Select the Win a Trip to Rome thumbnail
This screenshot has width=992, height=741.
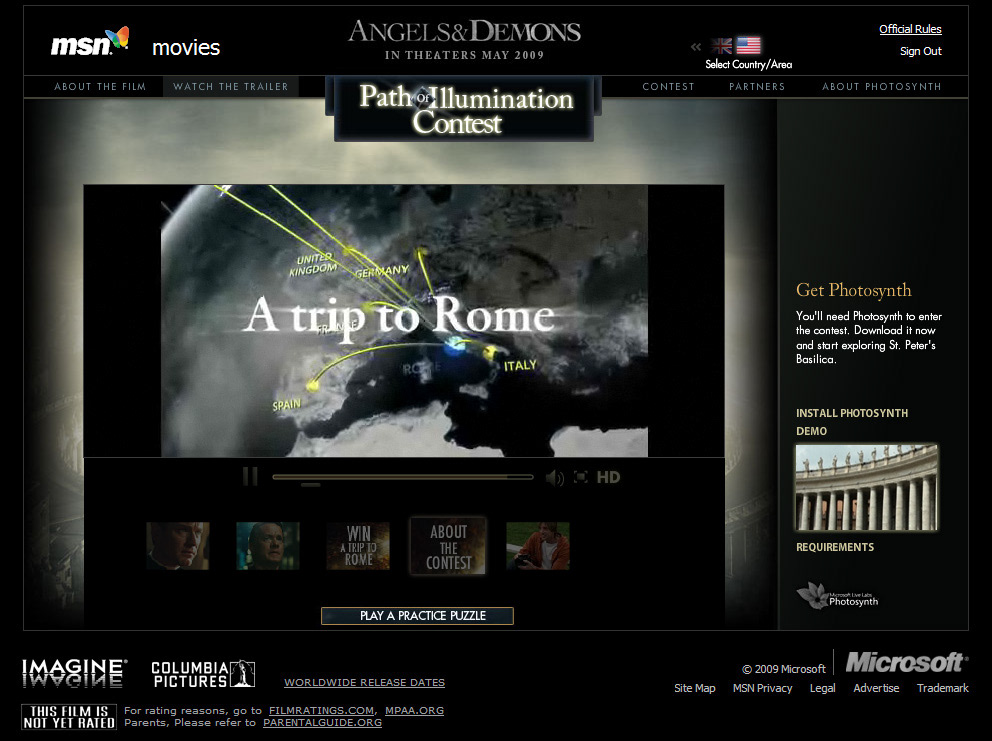point(358,545)
